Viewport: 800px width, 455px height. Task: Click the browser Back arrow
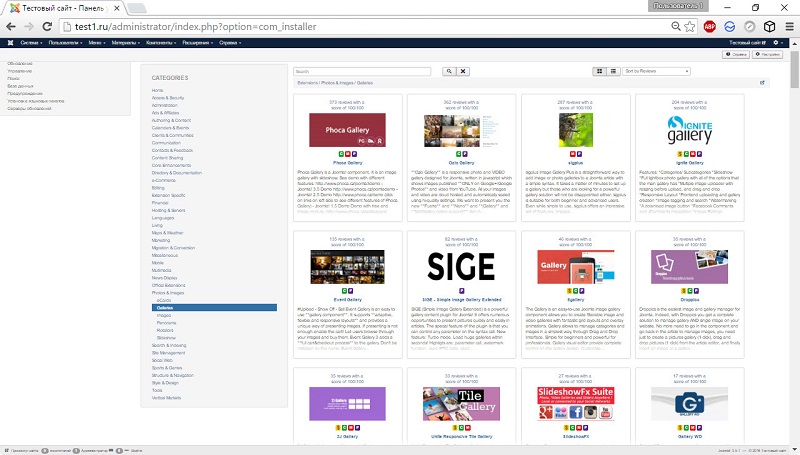pyautogui.click(x=11, y=27)
